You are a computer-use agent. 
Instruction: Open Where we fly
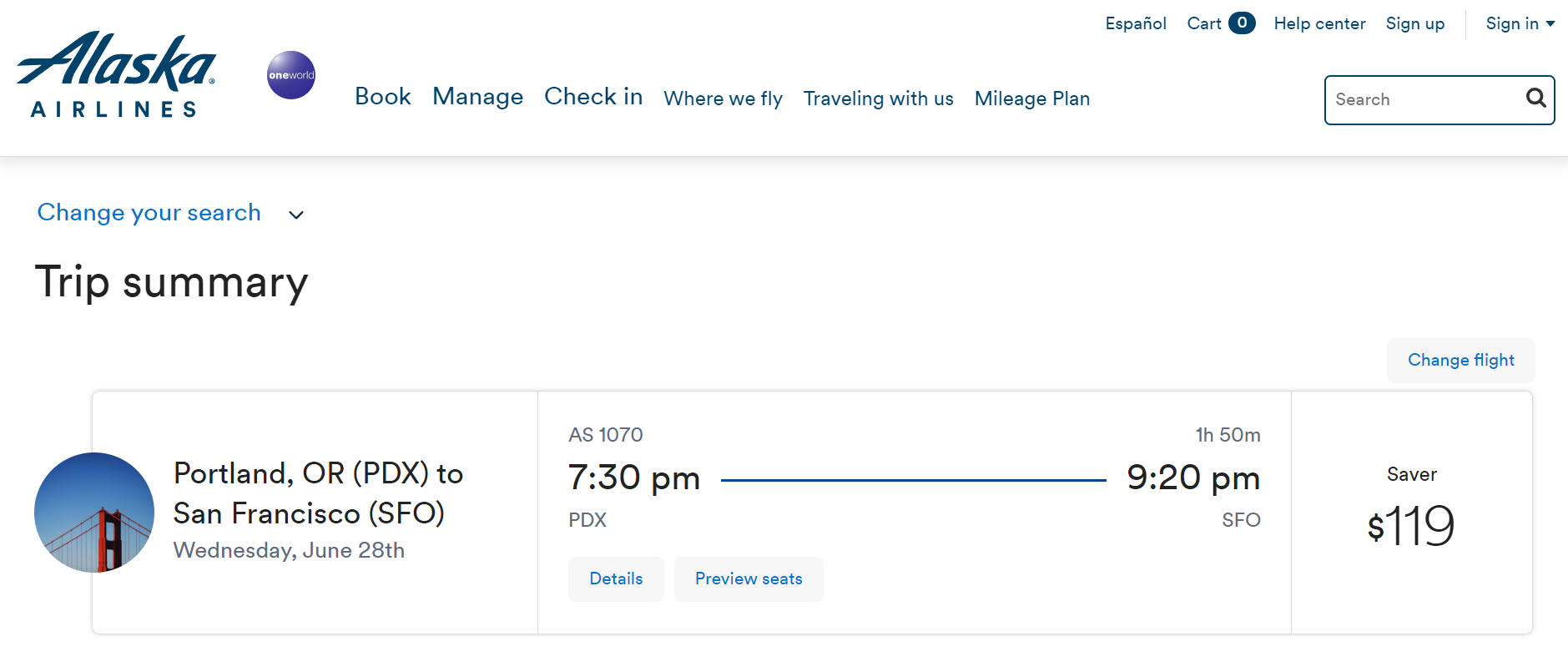[723, 99]
